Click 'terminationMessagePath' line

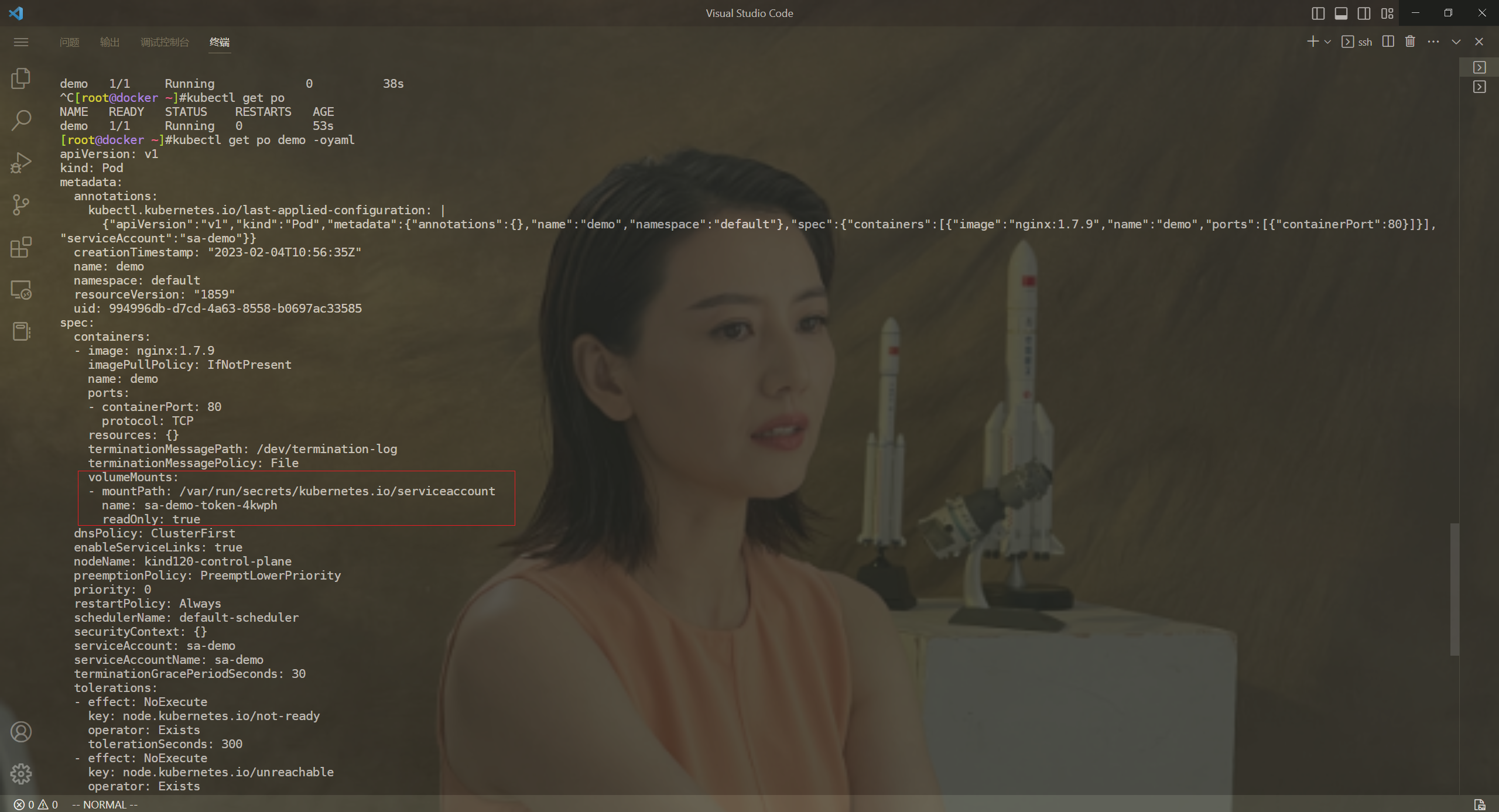tap(242, 449)
